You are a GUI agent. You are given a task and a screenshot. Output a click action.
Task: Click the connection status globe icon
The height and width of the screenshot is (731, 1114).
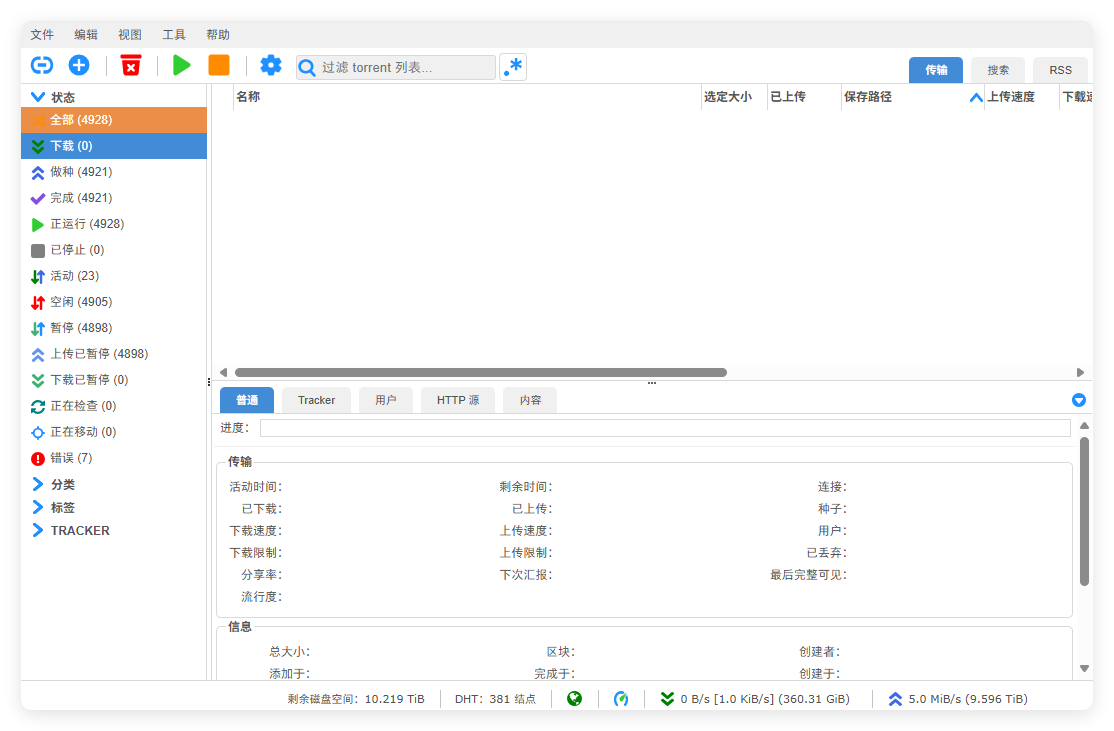point(575,698)
